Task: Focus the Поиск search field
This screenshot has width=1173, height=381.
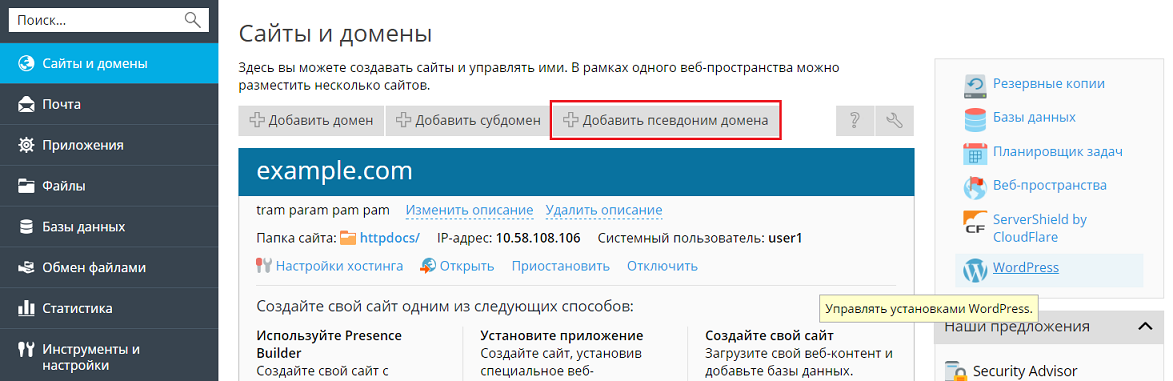Action: pyautogui.click(x=108, y=19)
